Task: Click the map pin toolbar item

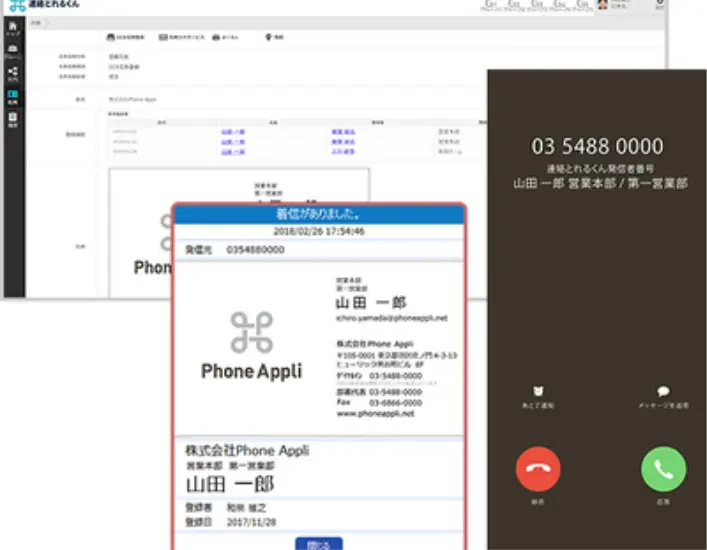Action: coord(274,37)
